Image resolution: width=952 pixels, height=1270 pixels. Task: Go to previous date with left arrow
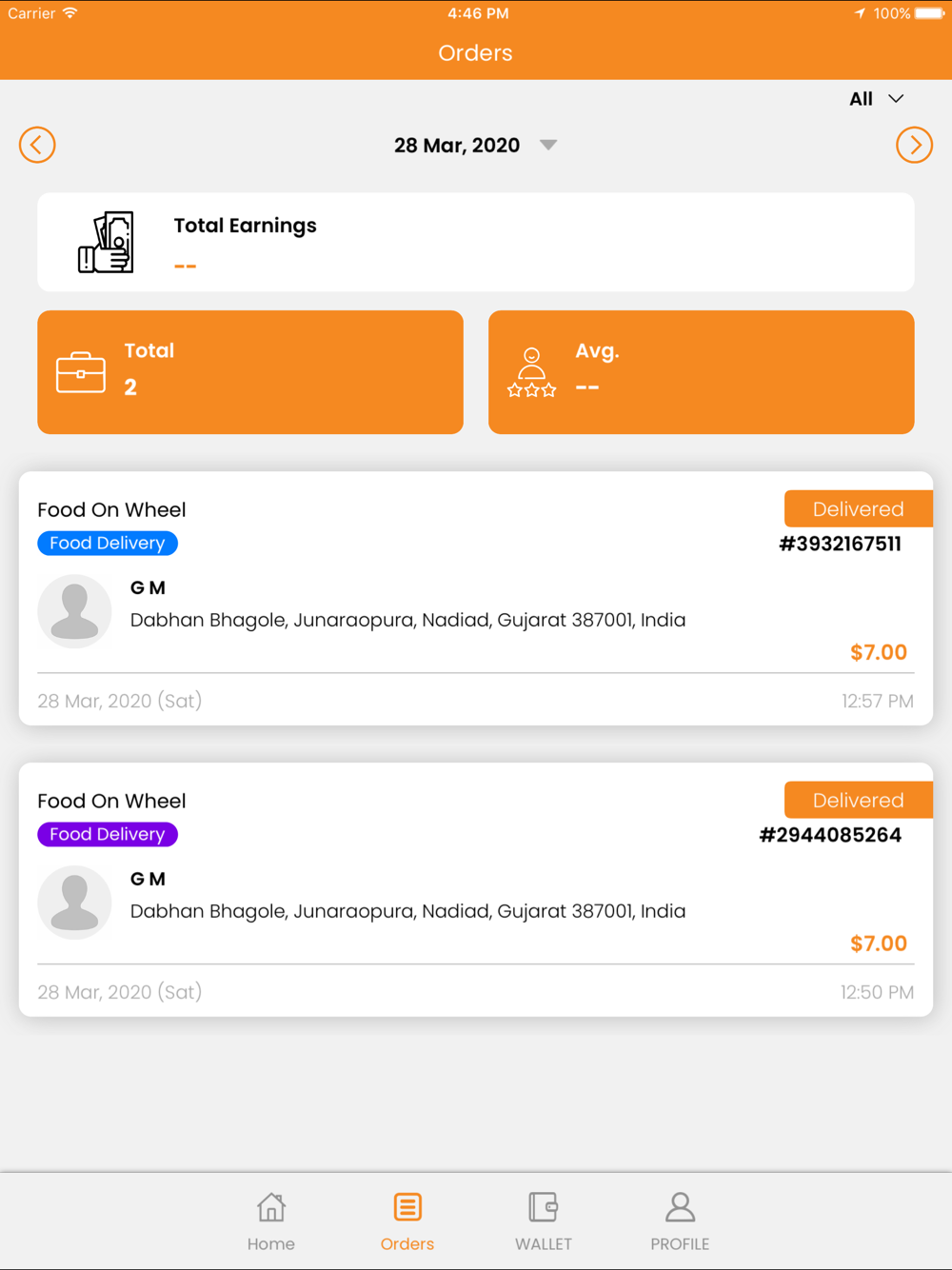pos(37,145)
